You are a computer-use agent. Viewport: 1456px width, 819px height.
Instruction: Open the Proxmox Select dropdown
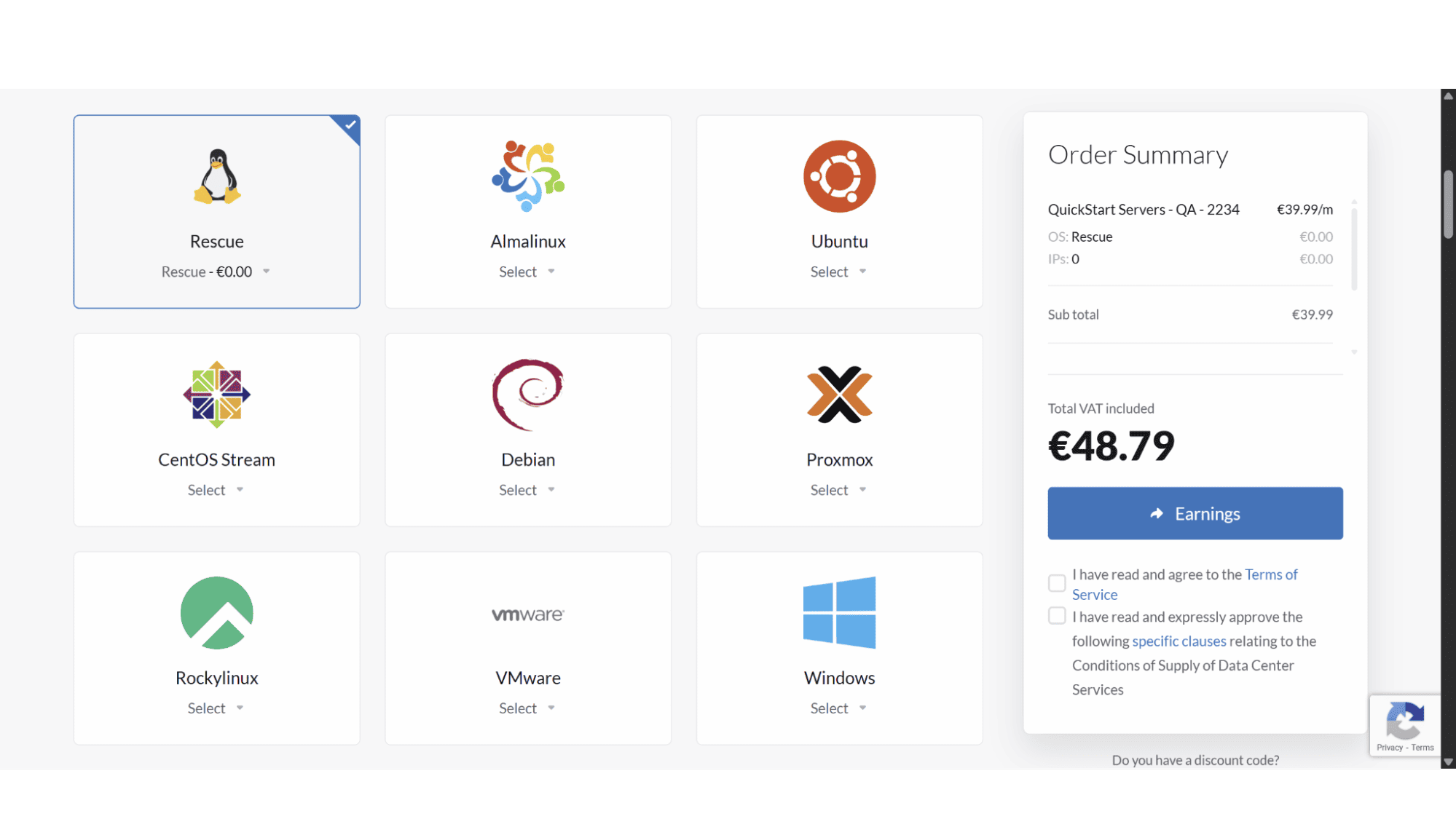point(838,490)
